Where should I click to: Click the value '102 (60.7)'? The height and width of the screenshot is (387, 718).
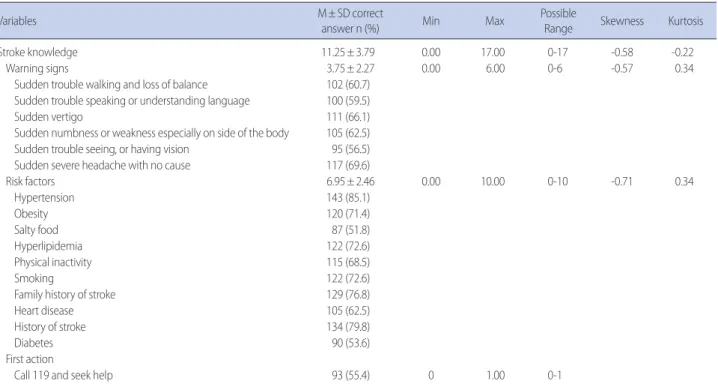[348, 85]
